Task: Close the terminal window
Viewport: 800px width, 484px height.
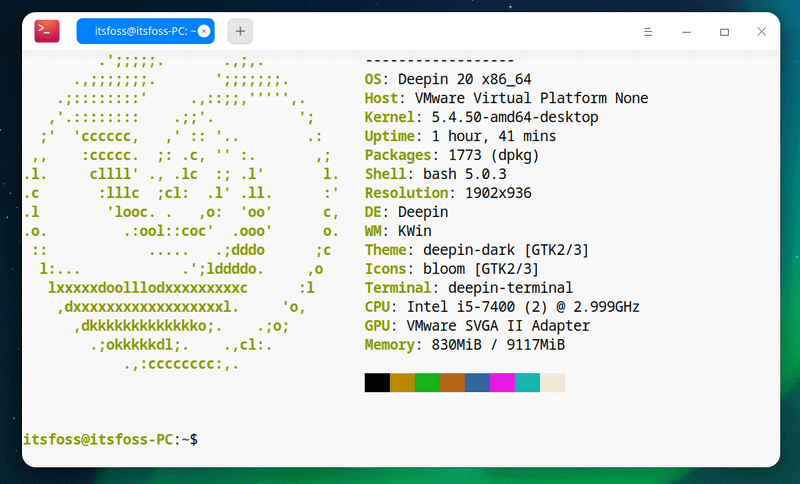Action: click(x=761, y=32)
